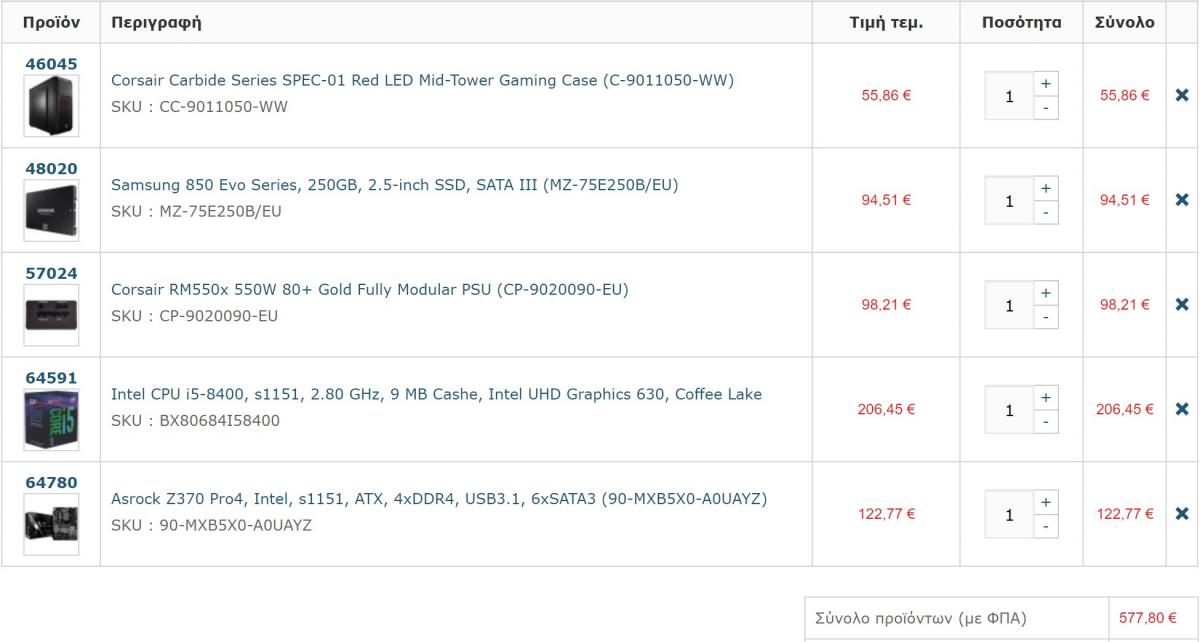Screen dimensions: 1200x642
Task: Remove Samsung 850 Evo SSD from cart
Action: click(x=1182, y=200)
